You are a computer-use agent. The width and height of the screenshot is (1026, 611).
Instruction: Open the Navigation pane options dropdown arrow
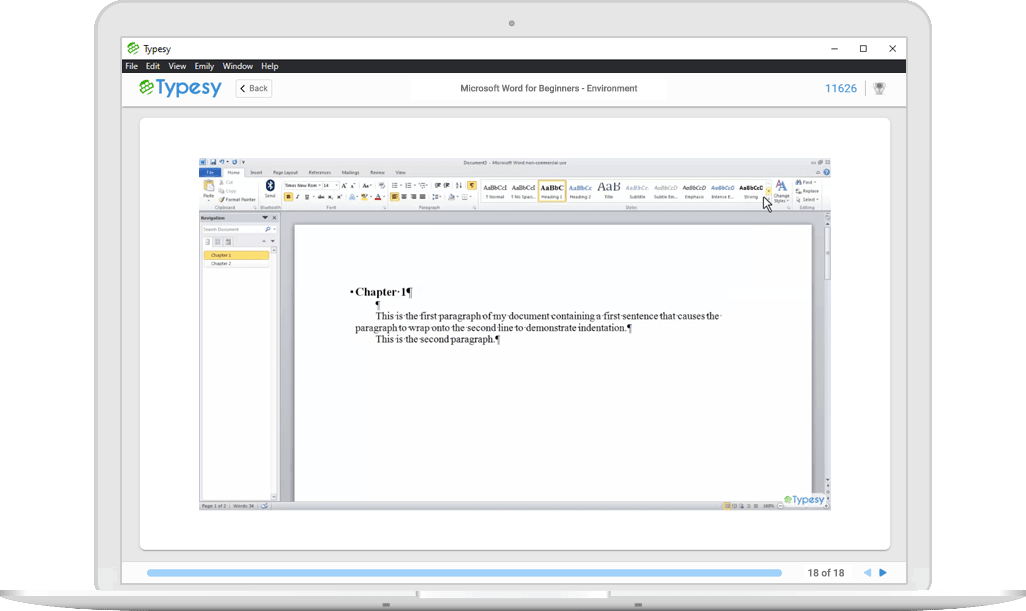pyautogui.click(x=265, y=218)
